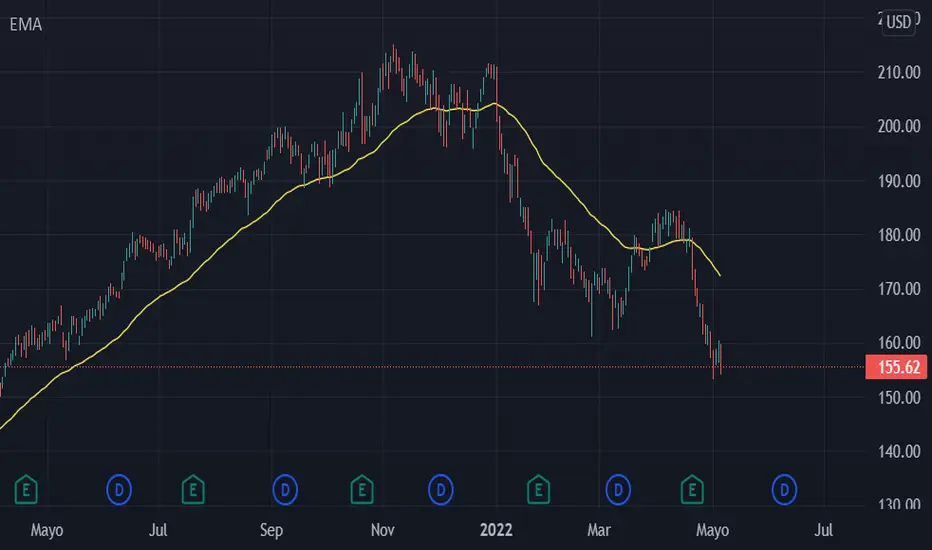This screenshot has width=932, height=550.
Task: Click the 2022 label on time axis
Action: 496,530
